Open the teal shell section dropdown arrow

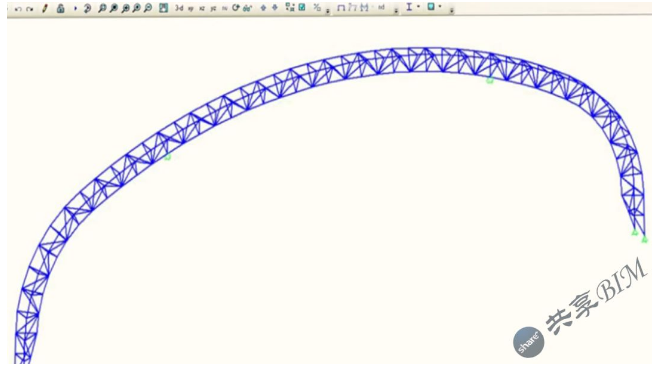coord(440,7)
